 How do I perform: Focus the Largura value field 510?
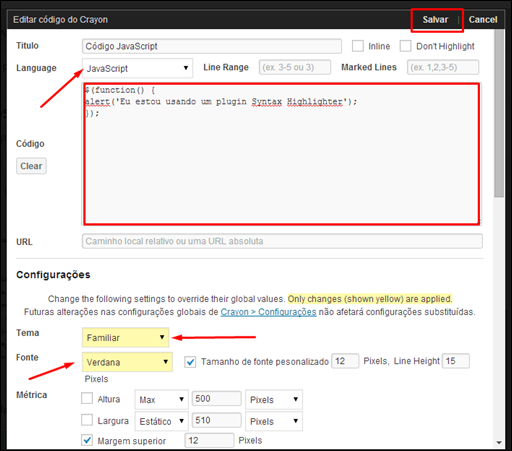(x=217, y=420)
